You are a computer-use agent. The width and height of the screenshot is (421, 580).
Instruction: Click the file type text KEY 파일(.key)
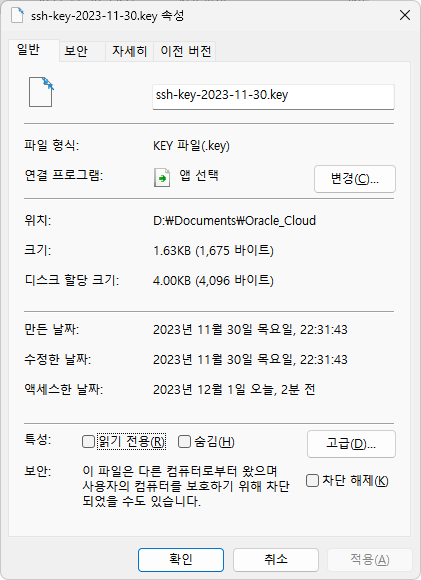[x=192, y=146]
